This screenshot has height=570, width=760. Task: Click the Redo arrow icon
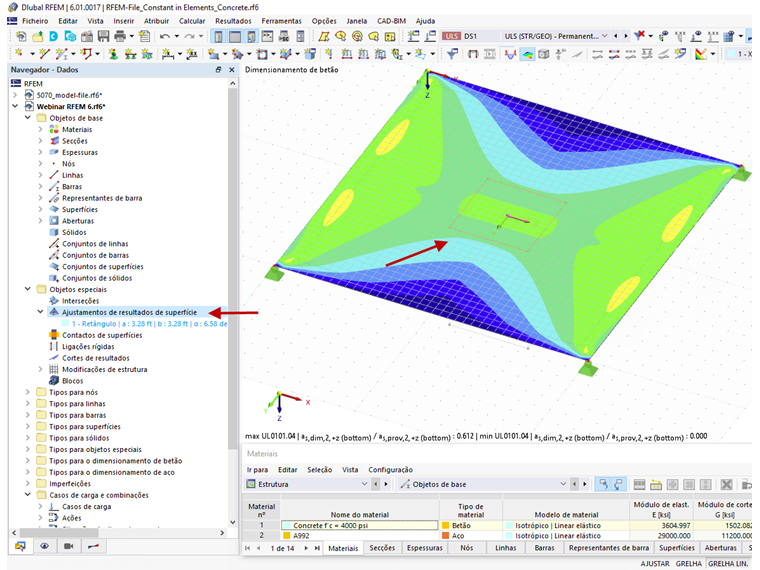tap(190, 36)
